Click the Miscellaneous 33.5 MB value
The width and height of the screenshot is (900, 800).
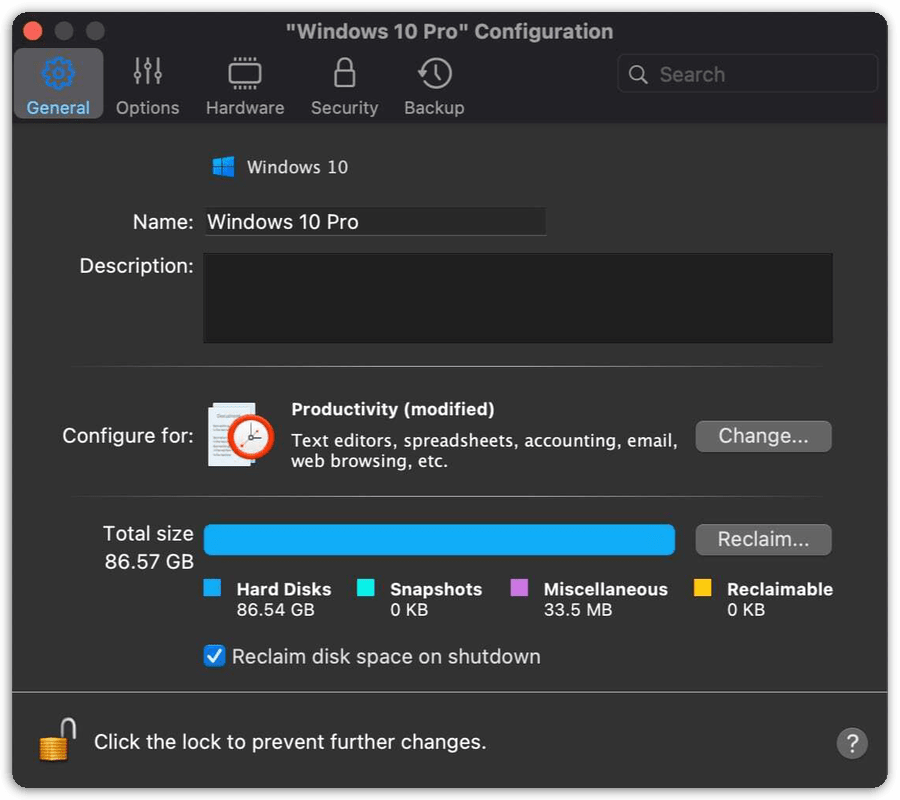click(x=578, y=609)
